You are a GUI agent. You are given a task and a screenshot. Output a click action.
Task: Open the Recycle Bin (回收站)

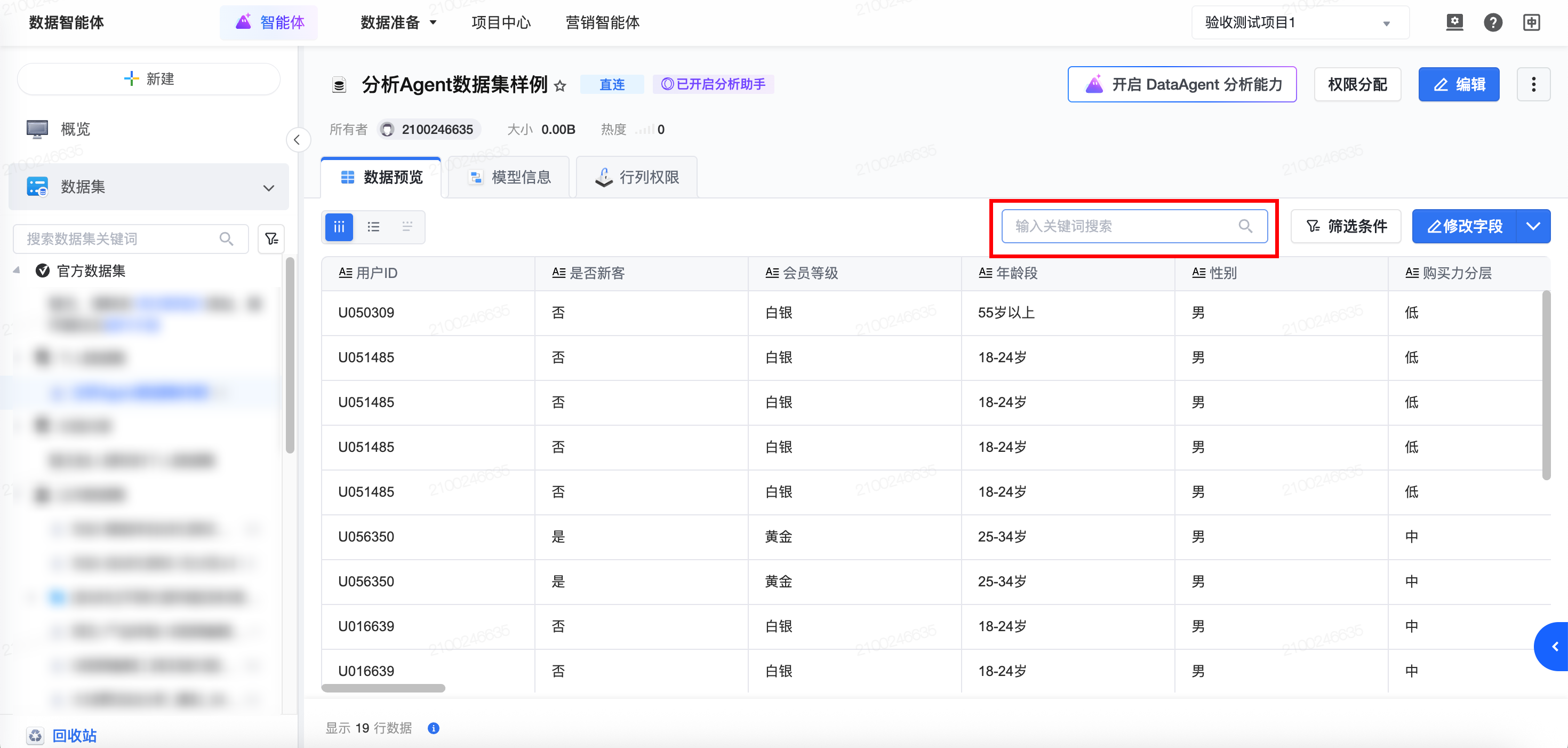pyautogui.click(x=74, y=735)
